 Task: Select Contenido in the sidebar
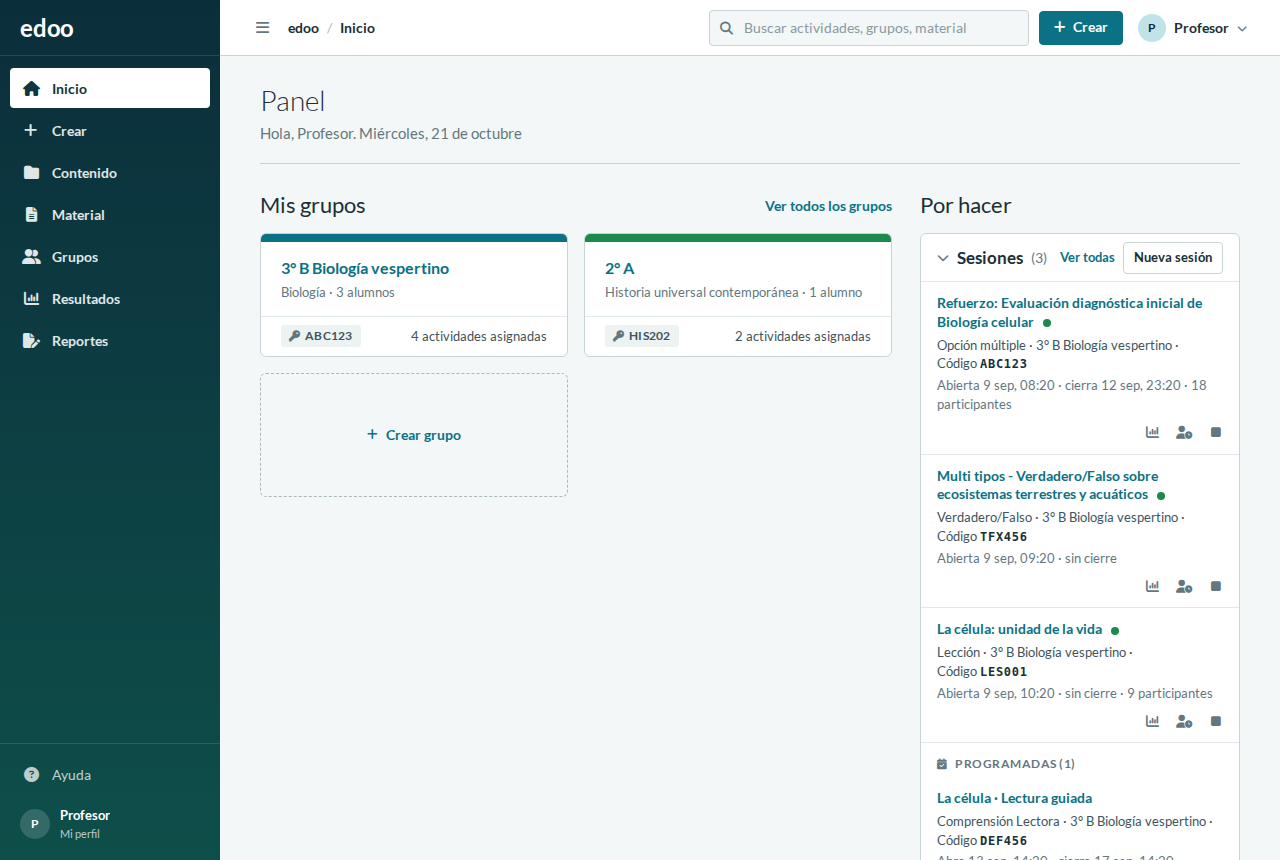[110, 173]
